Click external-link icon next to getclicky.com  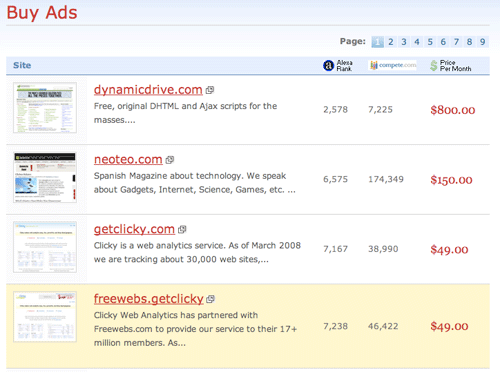[182, 230]
